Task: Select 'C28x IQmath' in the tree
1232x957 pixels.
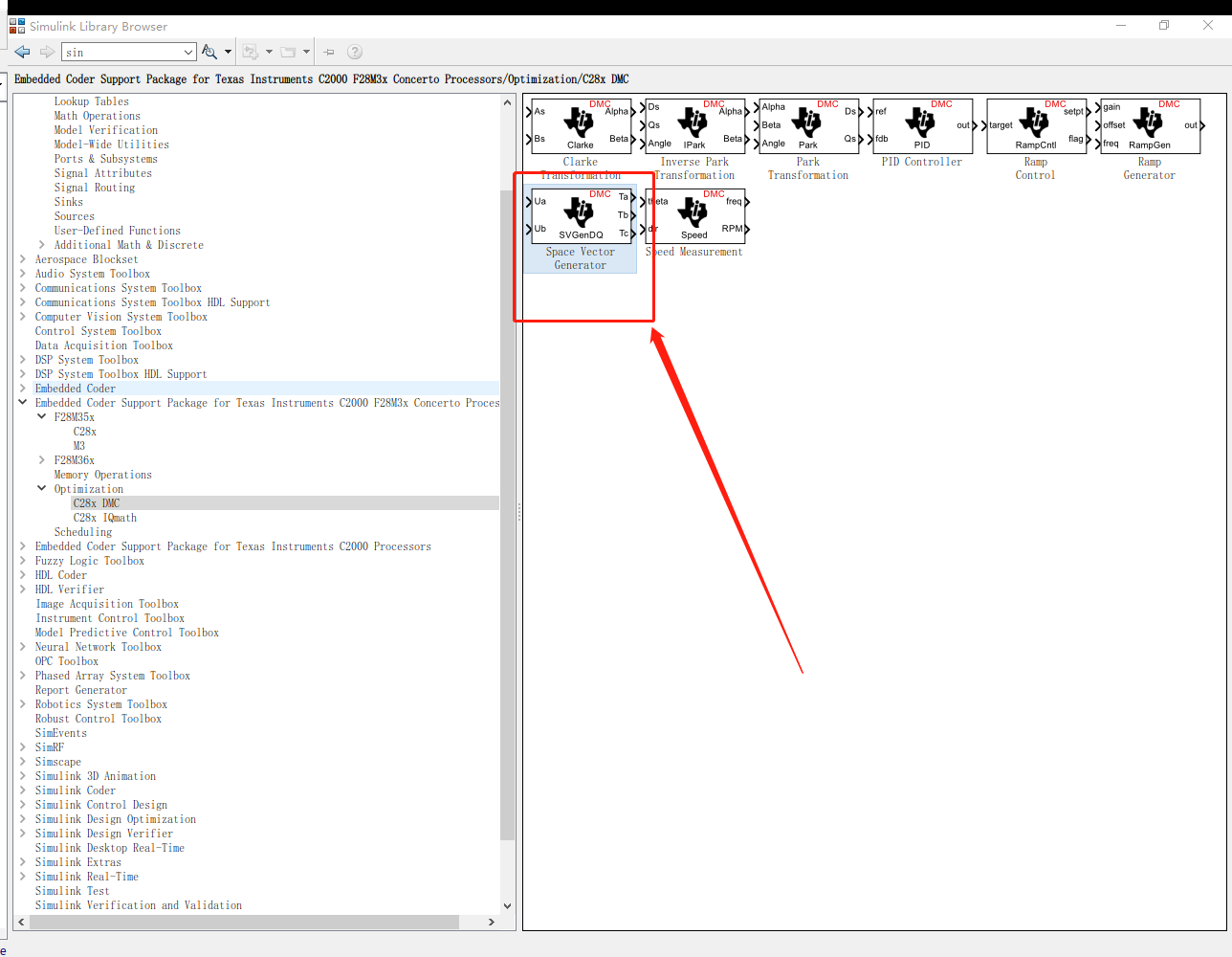Action: click(105, 518)
